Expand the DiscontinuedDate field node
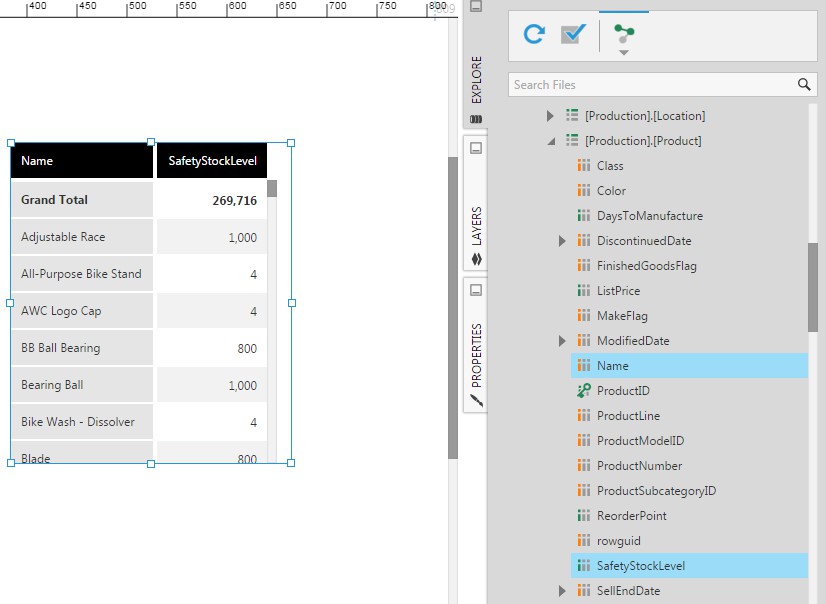 (562, 240)
